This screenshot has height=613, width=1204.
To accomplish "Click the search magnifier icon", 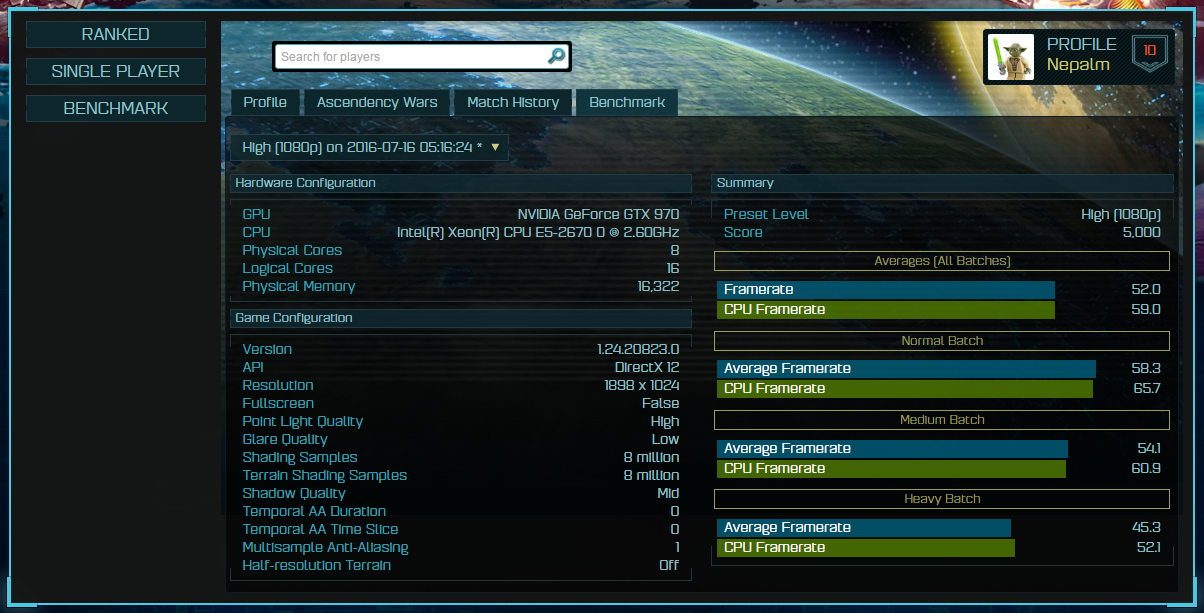I will click(x=556, y=57).
